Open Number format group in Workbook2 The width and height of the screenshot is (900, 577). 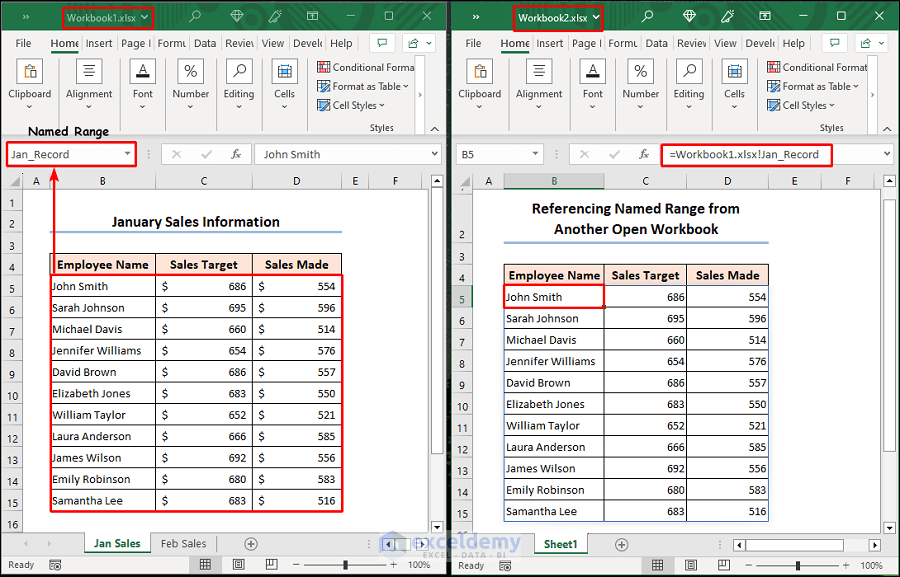coord(641,80)
